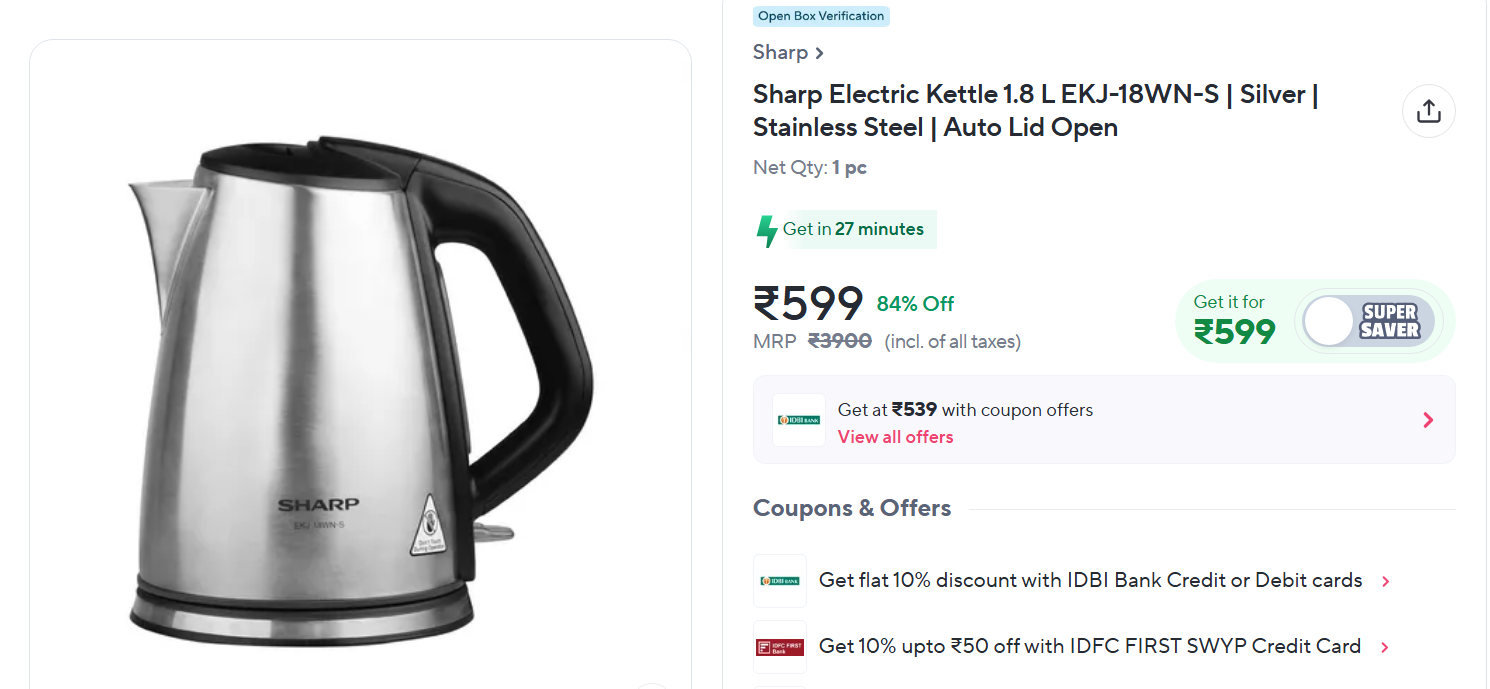Screen dimensions: 1490x689
Task: Click the Sharp kettle product image
Action: click(360, 390)
